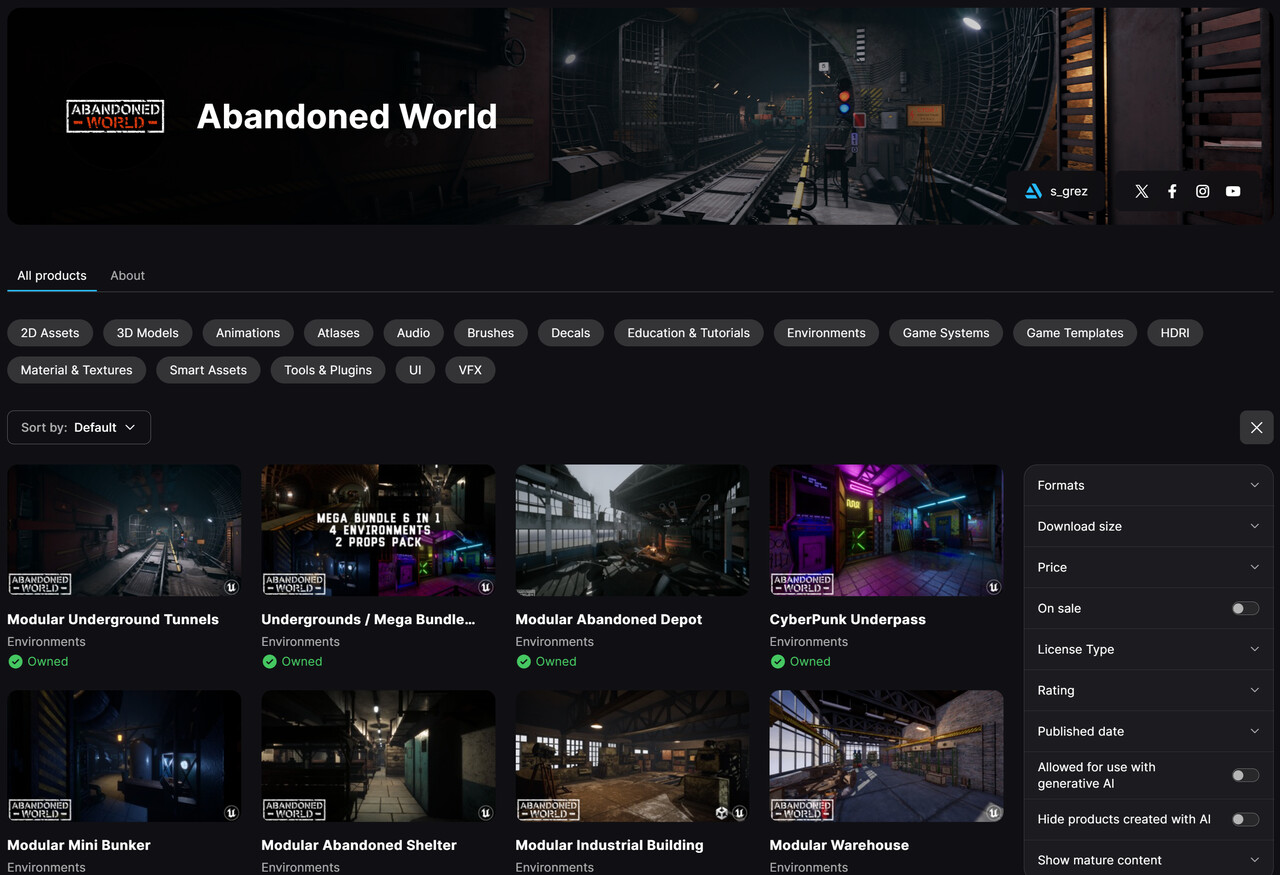Open the Modular Warehouse title link
This screenshot has width=1280, height=875.
[x=839, y=845]
